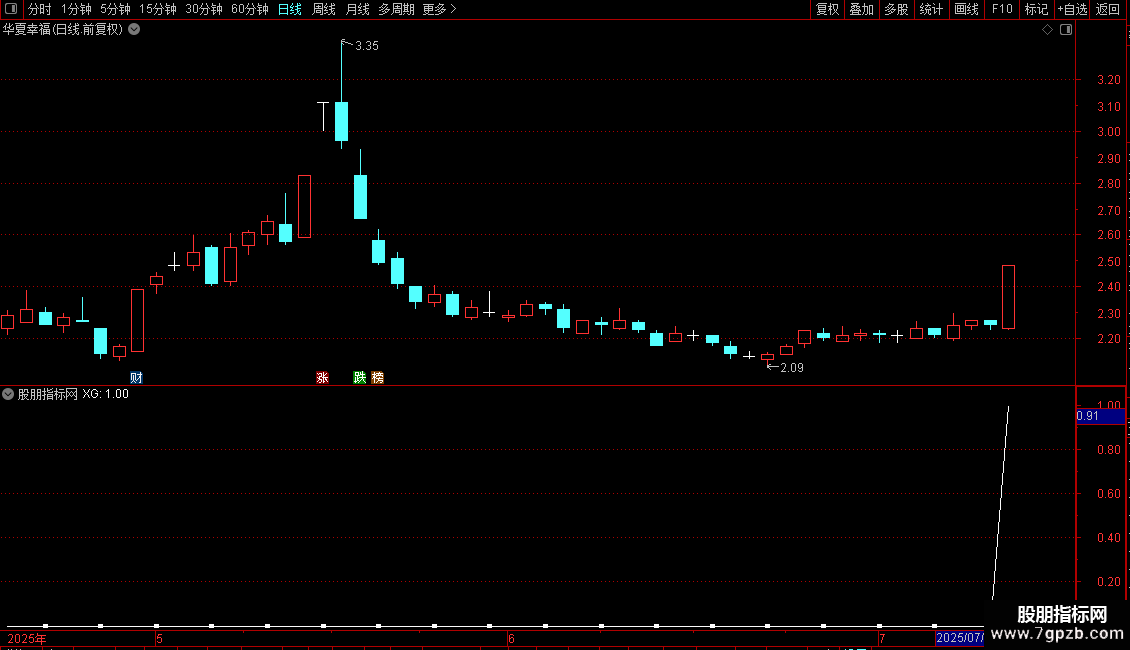Toggle the panel icon left of 分时
The height and width of the screenshot is (650, 1130).
tap(11, 9)
